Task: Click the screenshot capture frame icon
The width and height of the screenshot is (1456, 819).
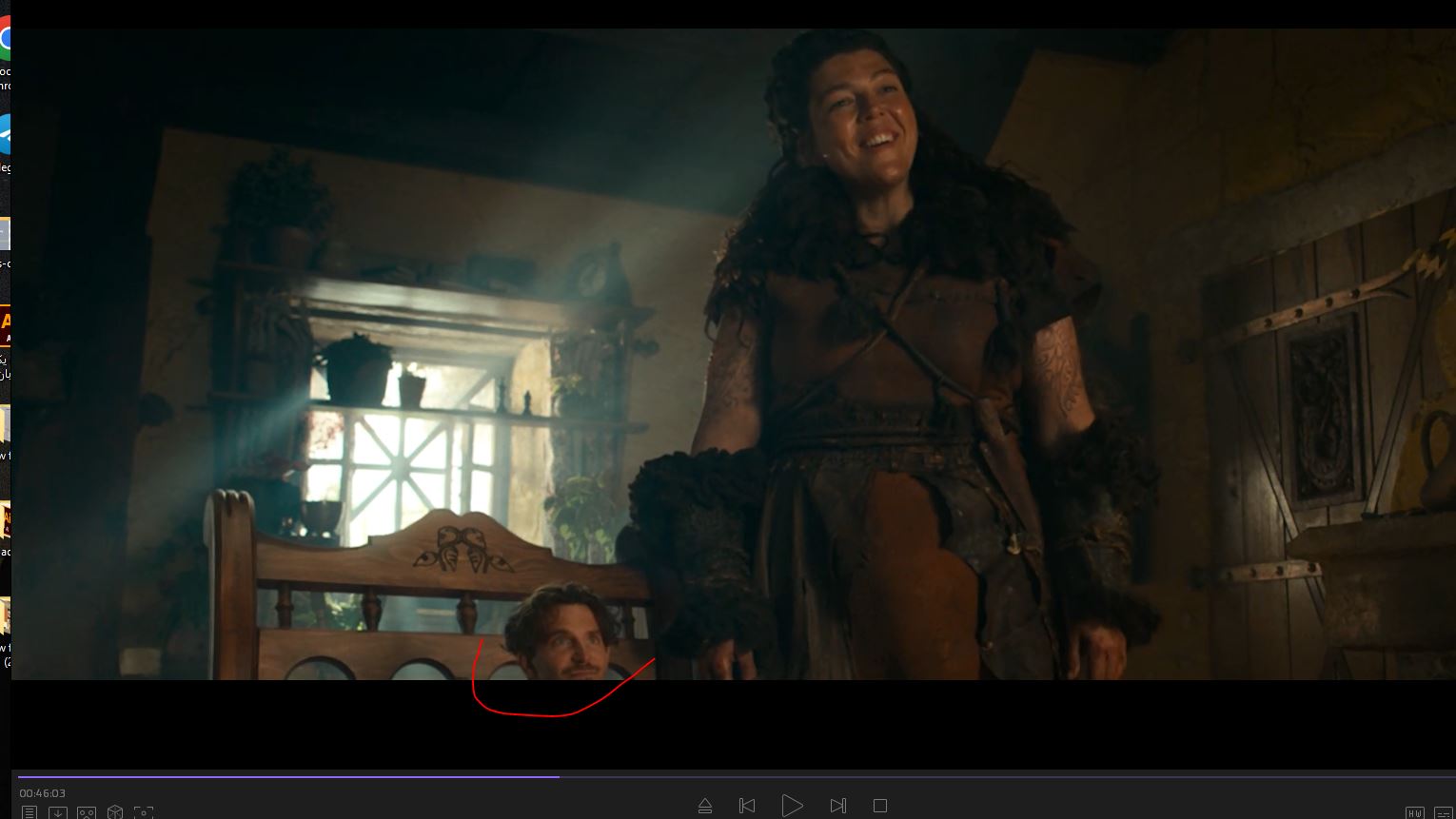Action: [144, 812]
